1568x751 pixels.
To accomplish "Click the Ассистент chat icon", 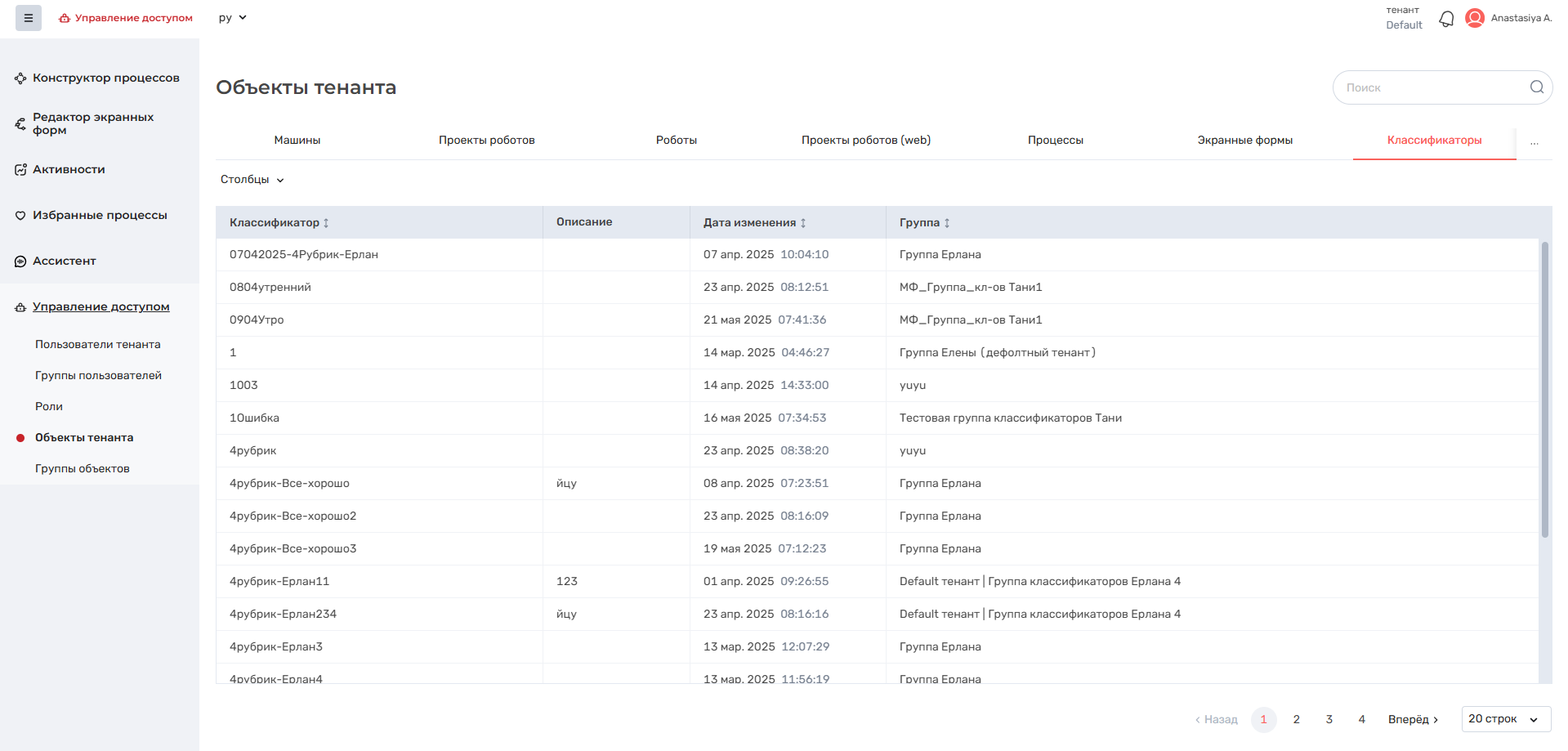I will pos(20,262).
